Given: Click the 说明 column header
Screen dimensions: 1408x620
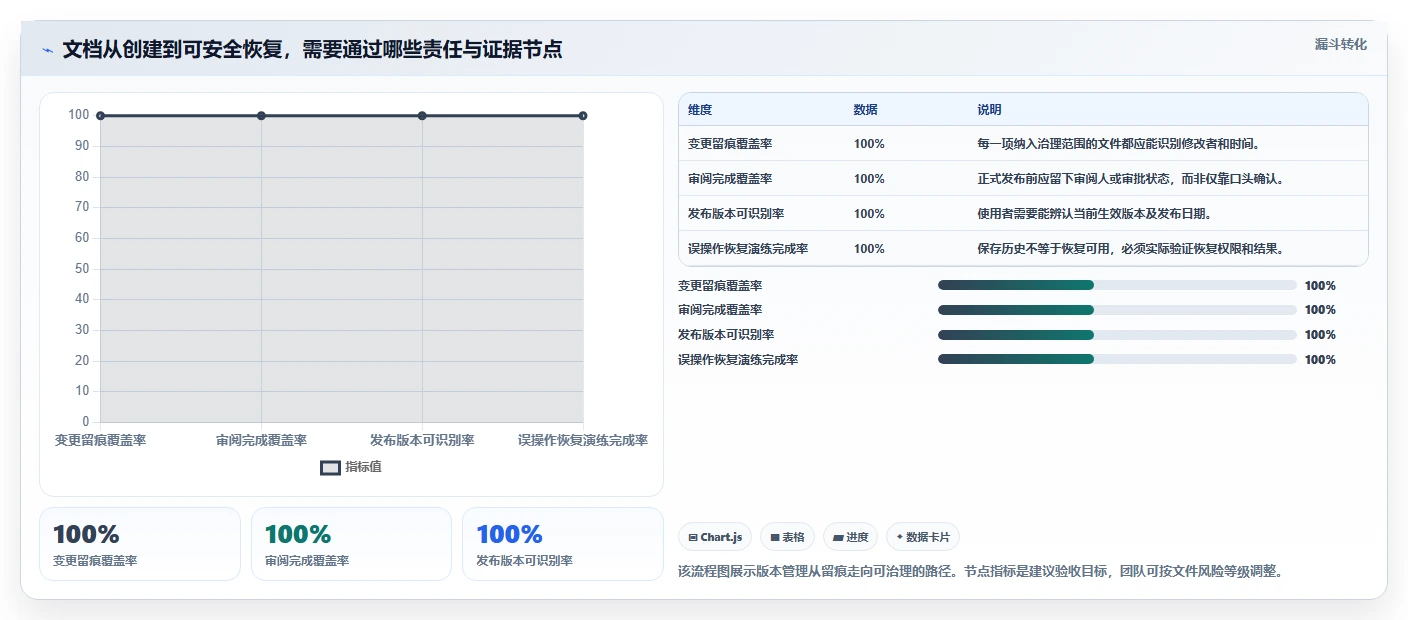Looking at the screenshot, I should click(x=990, y=110).
